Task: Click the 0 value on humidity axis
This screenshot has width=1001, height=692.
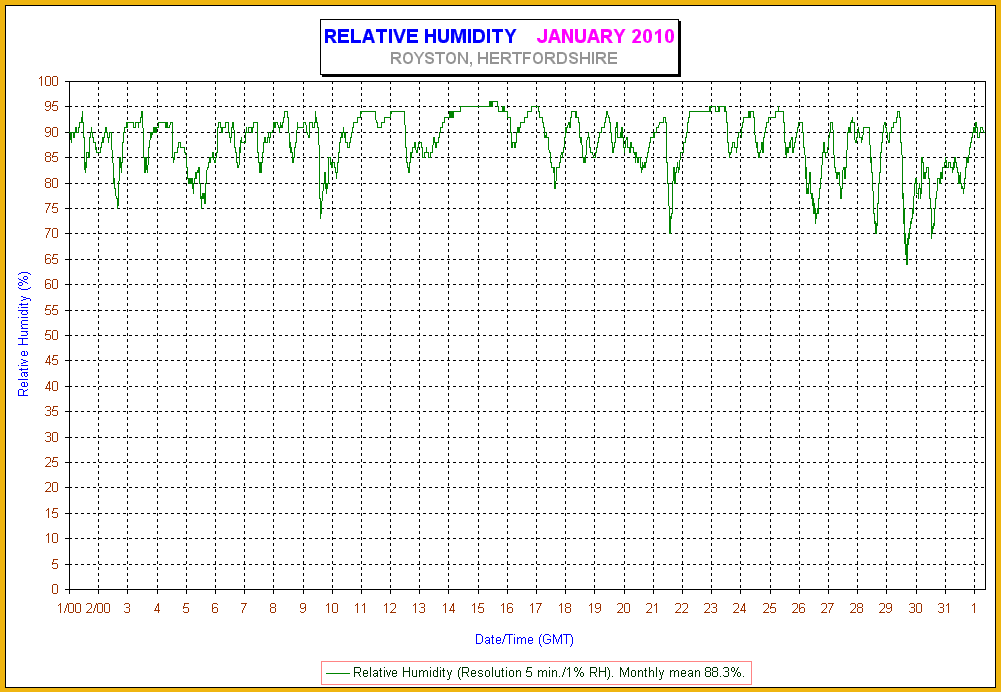Action: pos(56,589)
